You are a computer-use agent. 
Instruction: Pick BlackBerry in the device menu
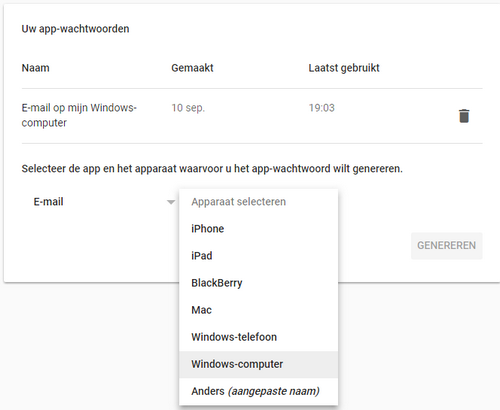[258, 283]
